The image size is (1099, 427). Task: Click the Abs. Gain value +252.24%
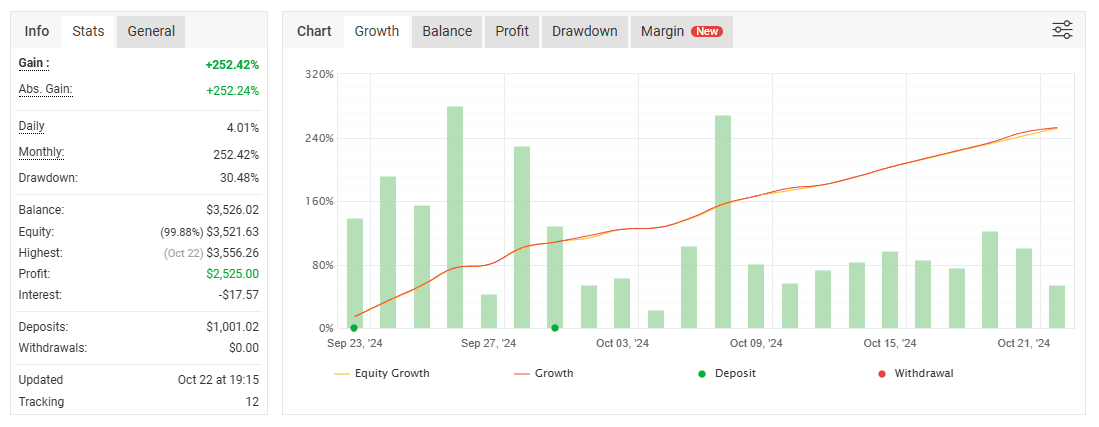[232, 90]
